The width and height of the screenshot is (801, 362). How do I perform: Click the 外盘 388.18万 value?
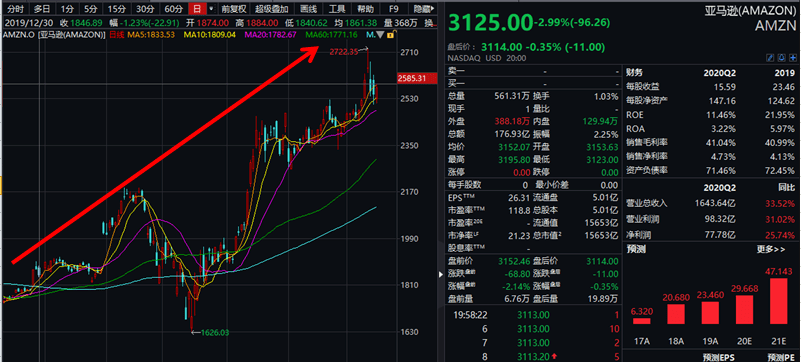point(513,122)
